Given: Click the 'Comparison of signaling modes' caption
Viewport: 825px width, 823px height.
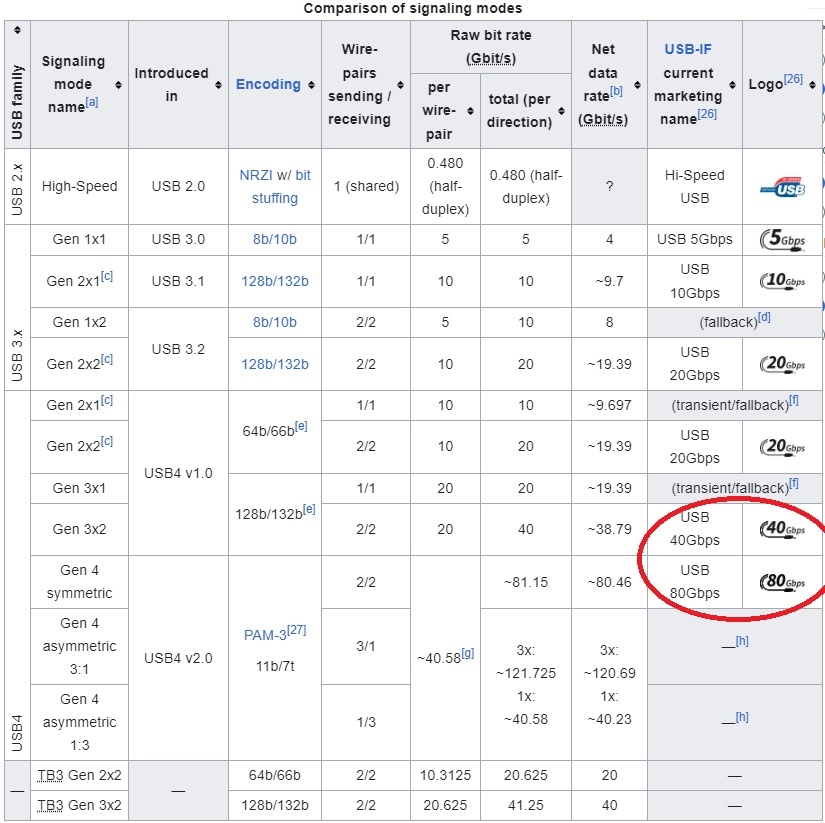Looking at the screenshot, I should tap(412, 8).
